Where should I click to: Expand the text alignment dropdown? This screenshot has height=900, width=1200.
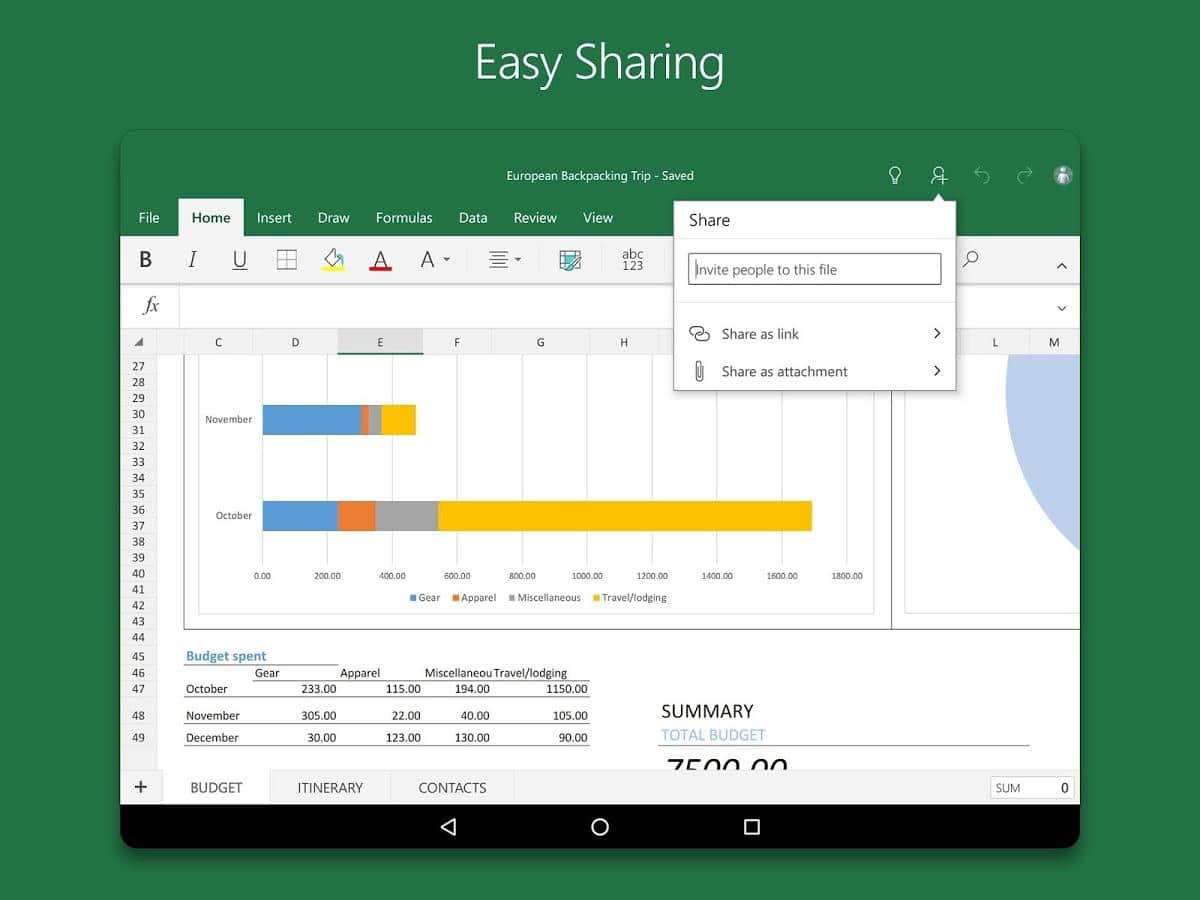coord(505,260)
